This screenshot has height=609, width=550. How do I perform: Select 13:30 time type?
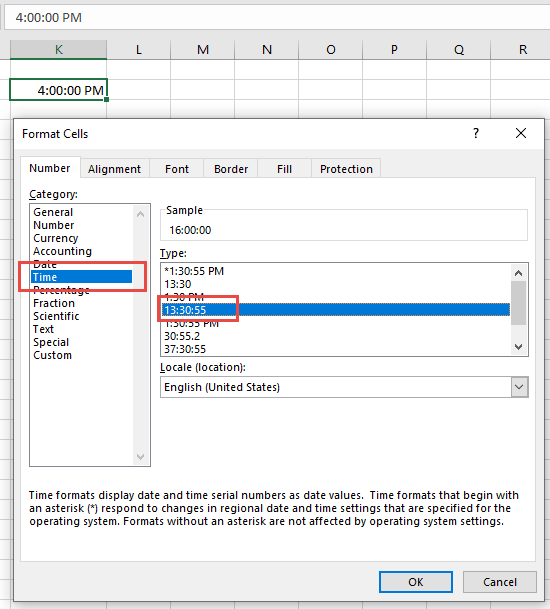[178, 284]
